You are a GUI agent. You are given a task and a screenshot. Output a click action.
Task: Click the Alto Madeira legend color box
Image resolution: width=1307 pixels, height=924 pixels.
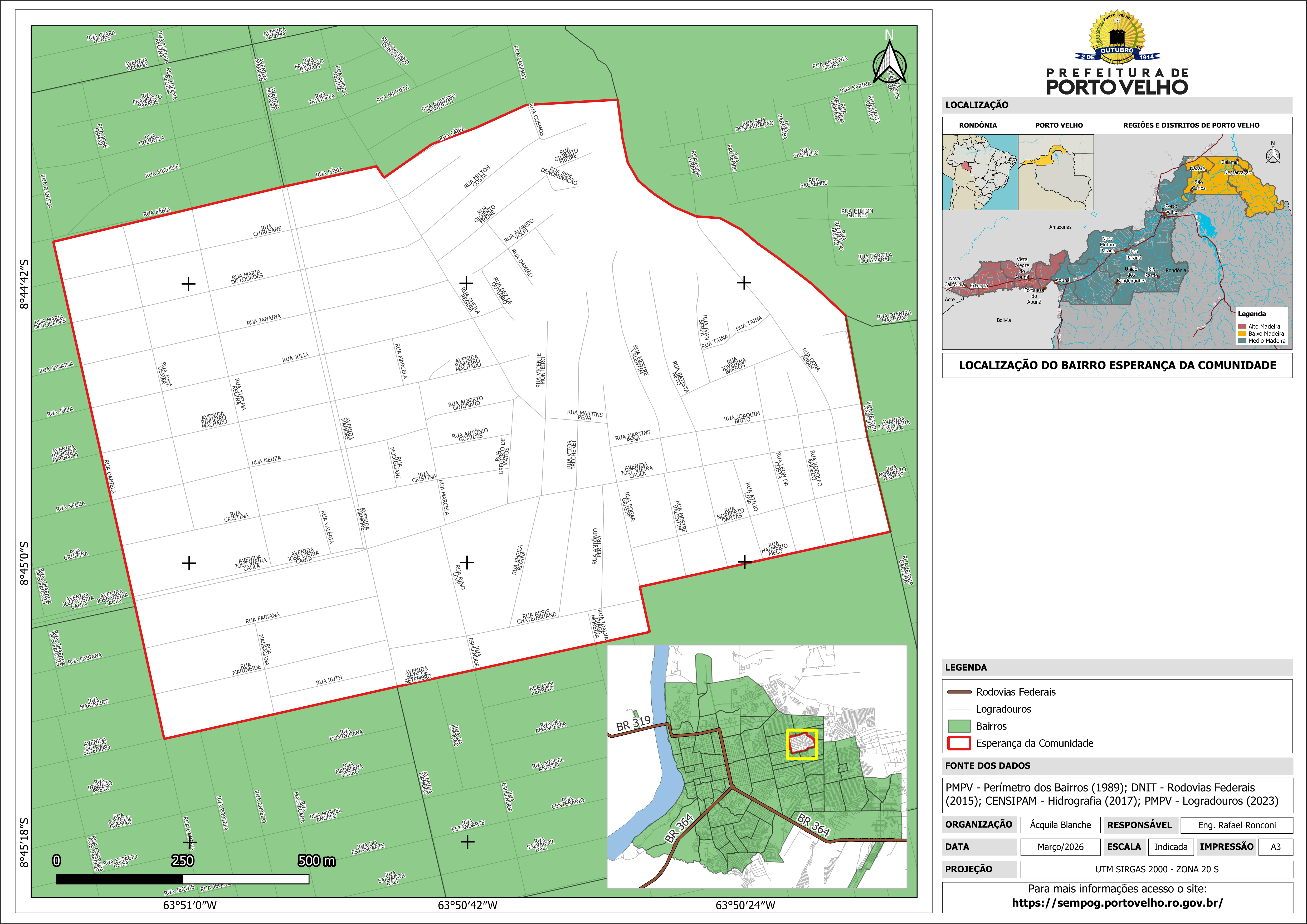1242,326
